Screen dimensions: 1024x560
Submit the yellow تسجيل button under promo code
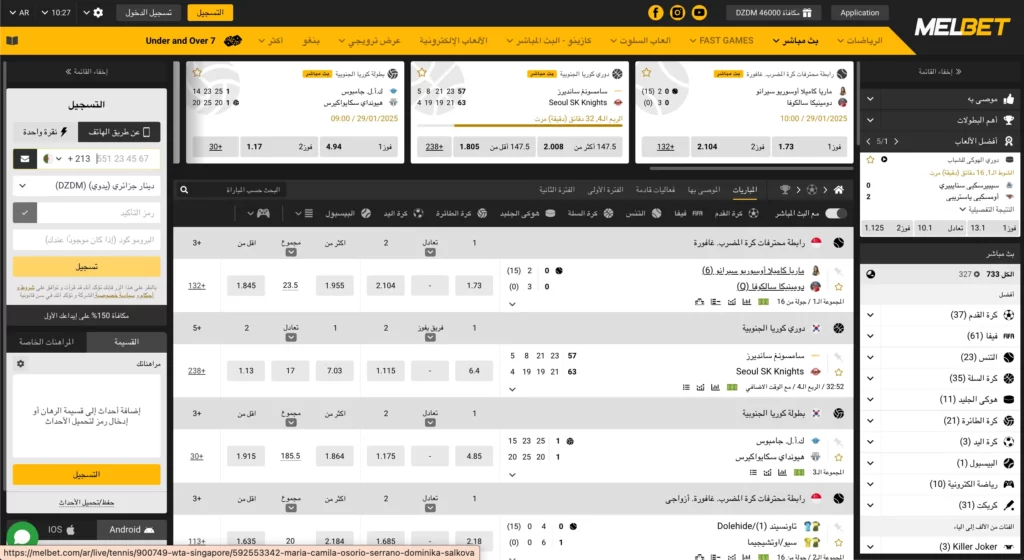tap(86, 266)
